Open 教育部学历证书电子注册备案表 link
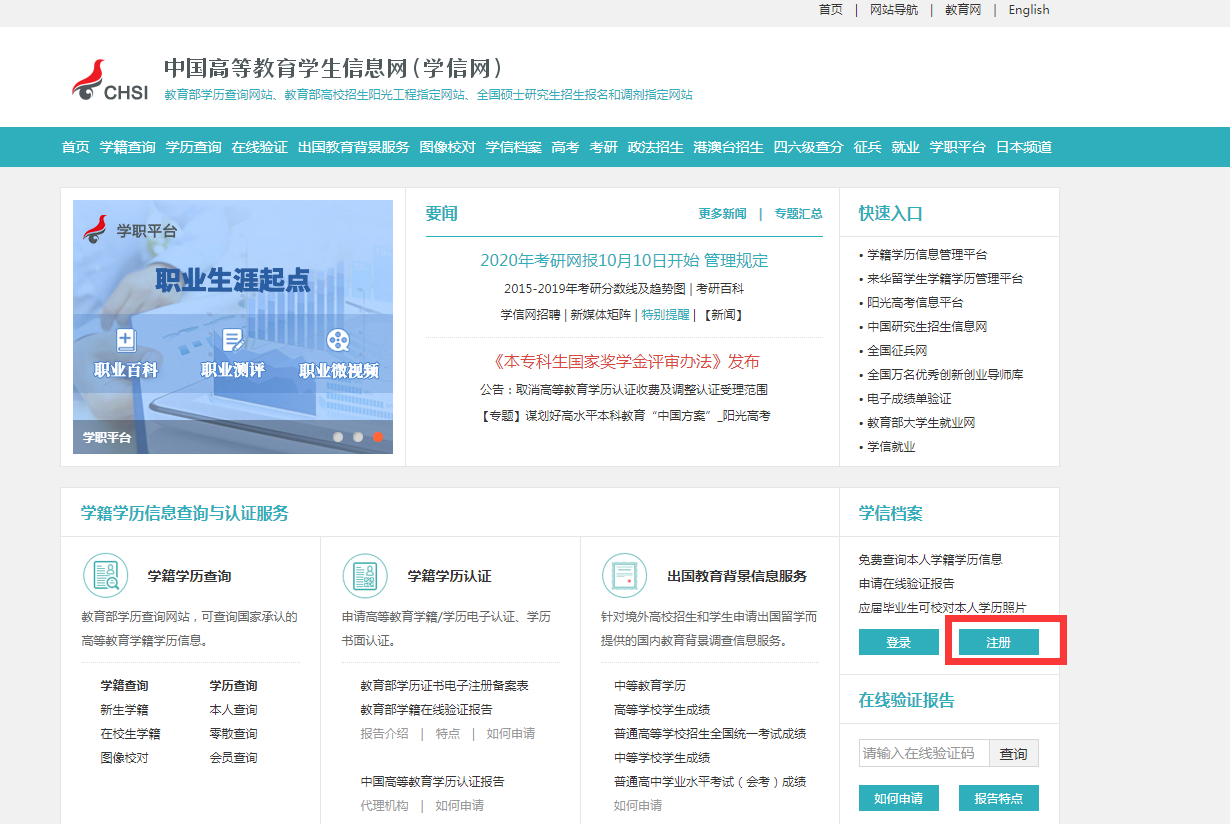 (444, 686)
